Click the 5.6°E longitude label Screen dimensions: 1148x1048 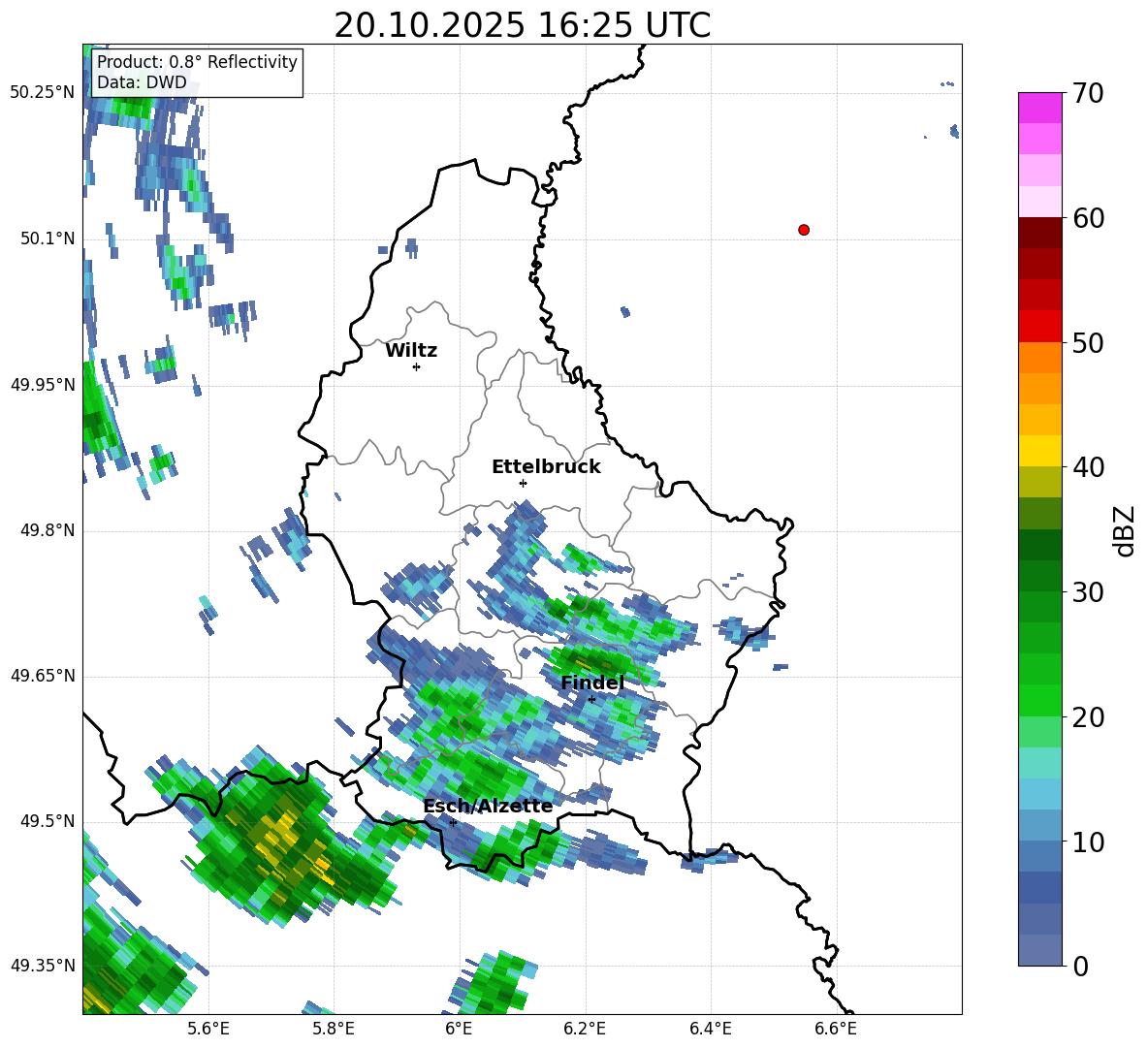point(208,1029)
